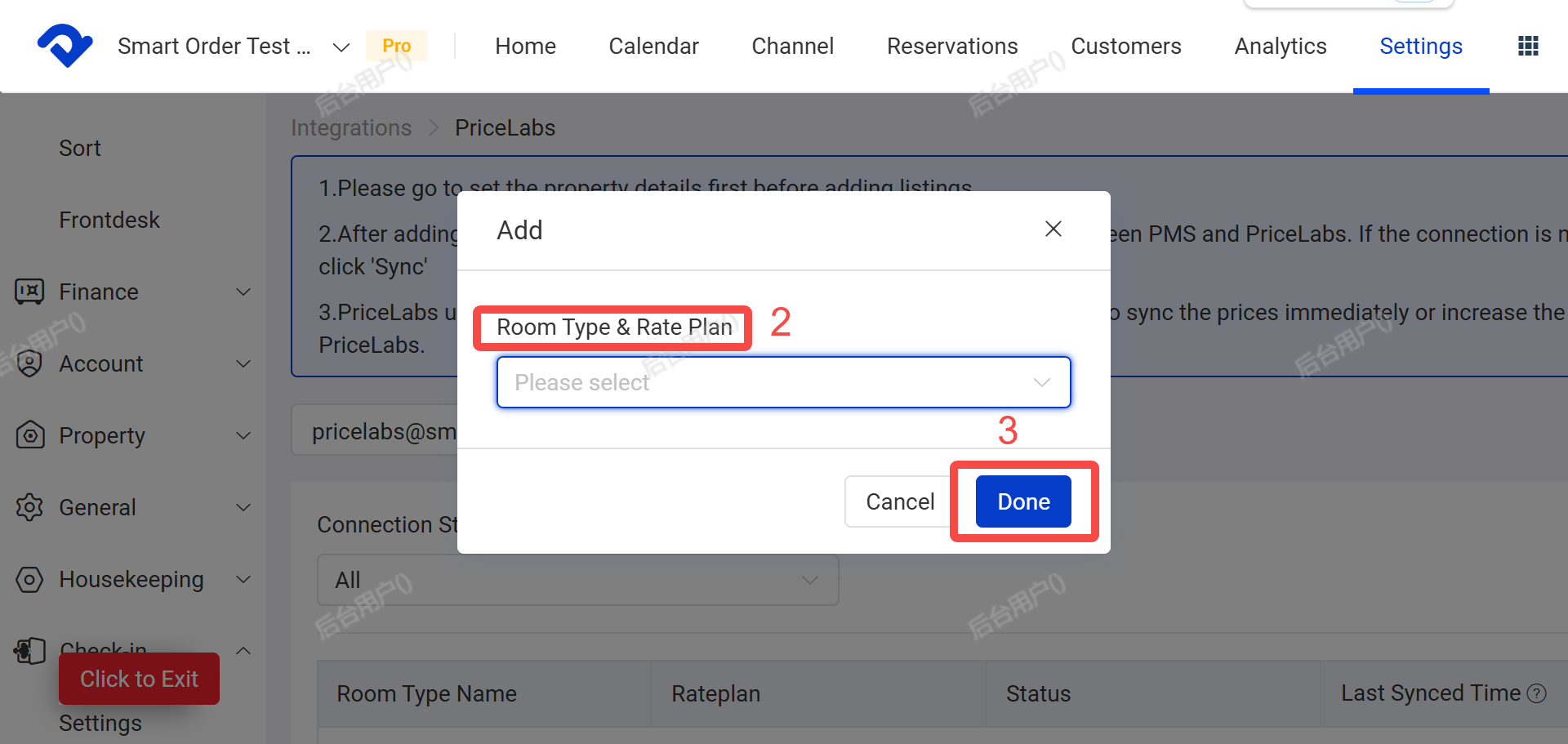Click the Cancel button
1568x744 pixels.
click(x=900, y=501)
